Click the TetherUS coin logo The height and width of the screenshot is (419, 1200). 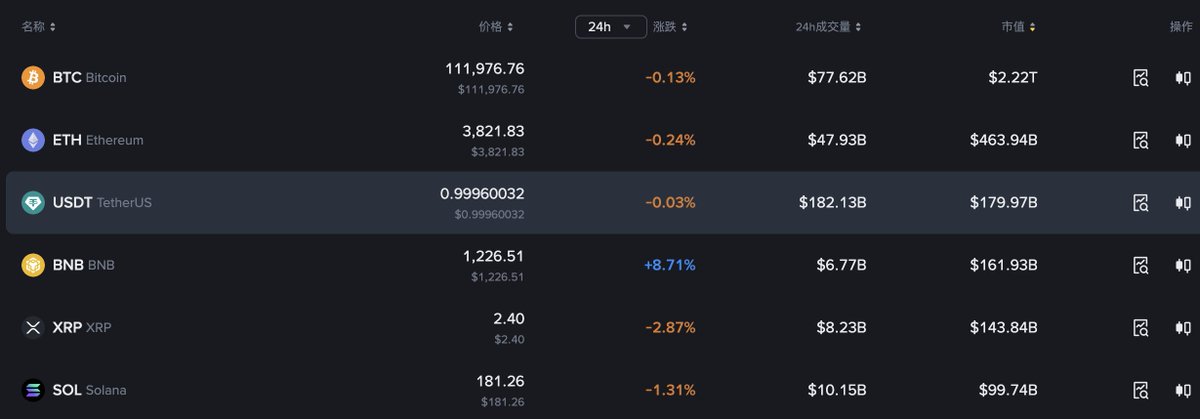(x=33, y=202)
